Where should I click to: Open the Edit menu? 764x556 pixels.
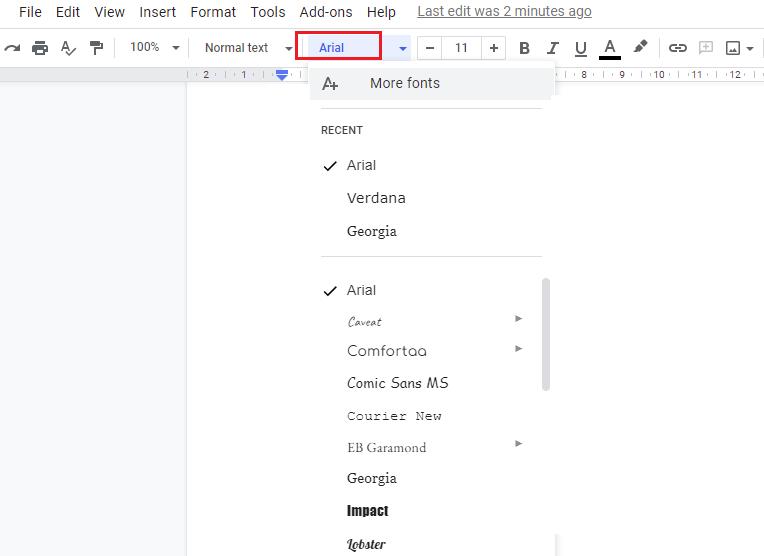click(x=68, y=12)
